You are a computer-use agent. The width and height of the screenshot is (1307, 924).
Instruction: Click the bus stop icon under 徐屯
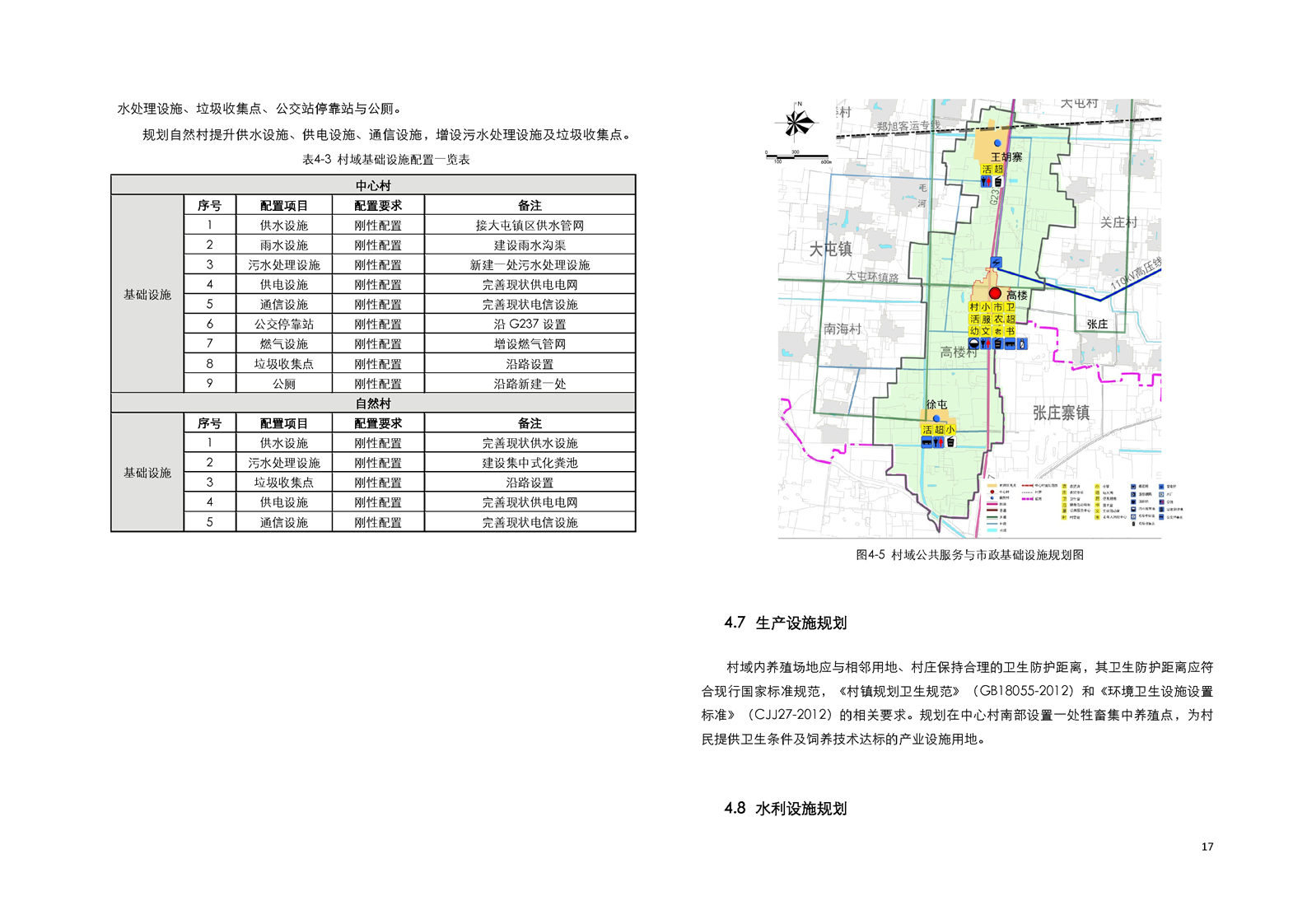[927, 442]
